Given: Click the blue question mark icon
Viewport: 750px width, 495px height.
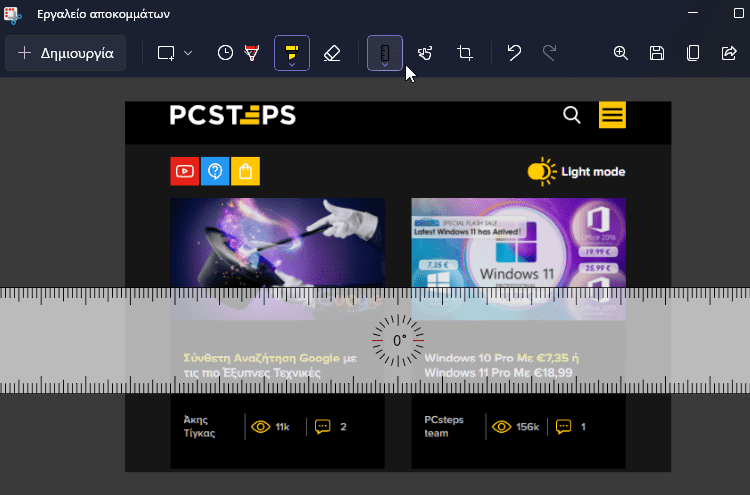Looking at the screenshot, I should (x=215, y=171).
